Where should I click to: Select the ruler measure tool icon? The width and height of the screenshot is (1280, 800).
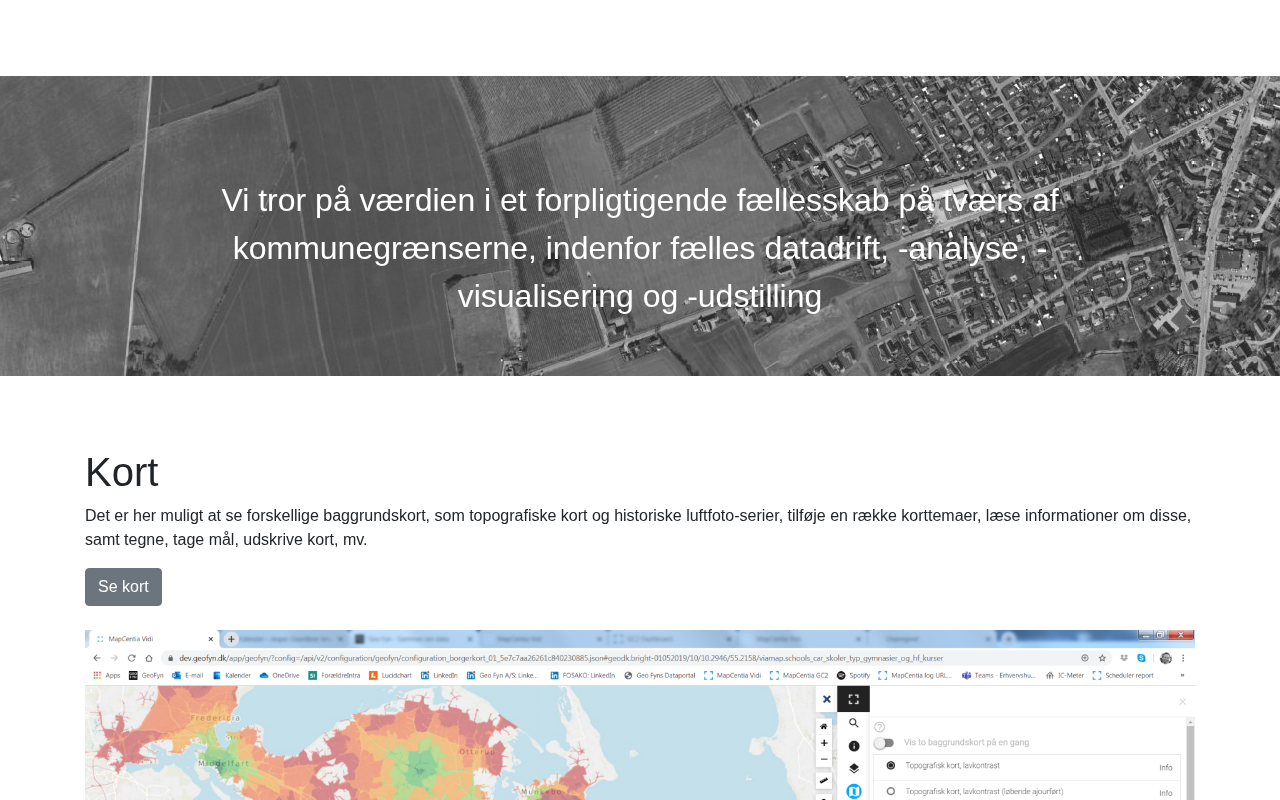click(x=824, y=781)
